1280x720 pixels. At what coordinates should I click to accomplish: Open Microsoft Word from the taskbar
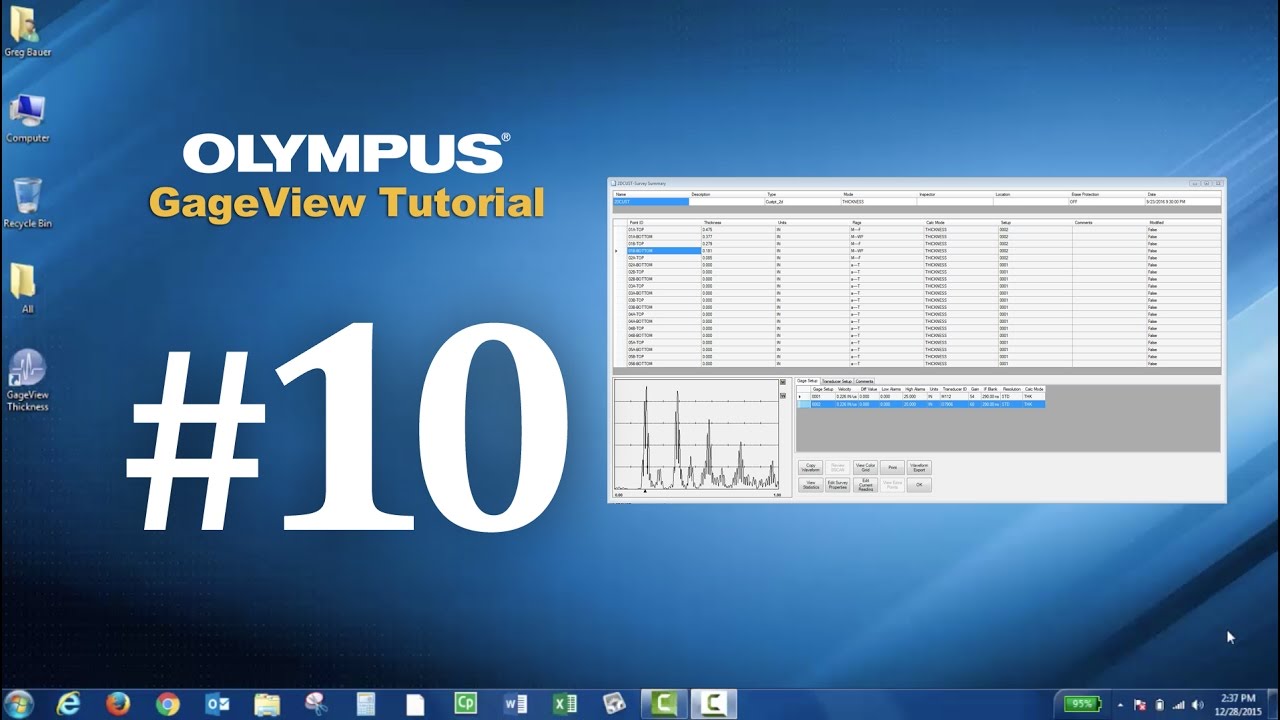pyautogui.click(x=516, y=704)
